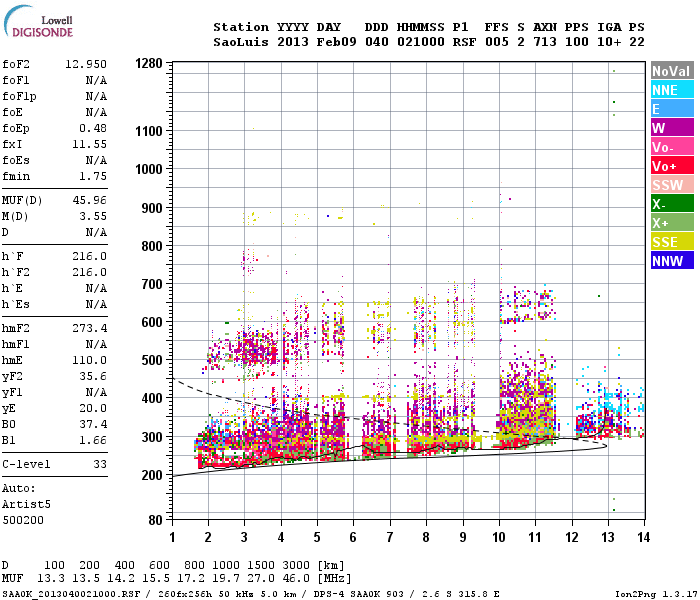Click the SaoLuis station name
Viewport: 700px width, 600px height.
pos(241,42)
